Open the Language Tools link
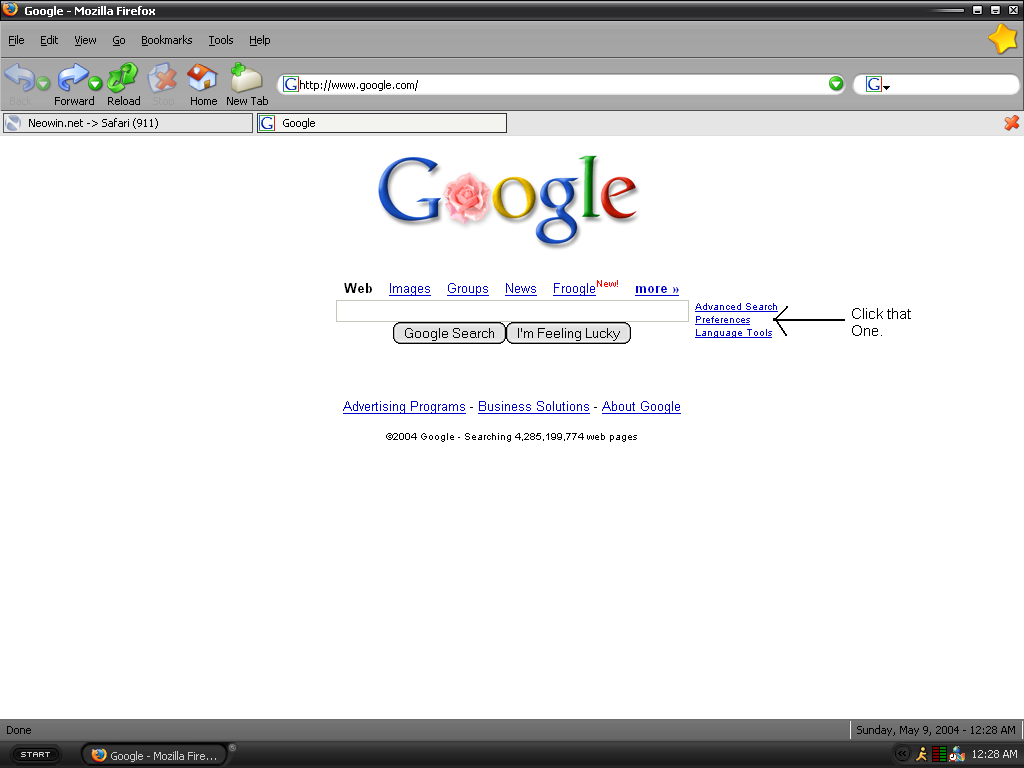 pyautogui.click(x=733, y=332)
